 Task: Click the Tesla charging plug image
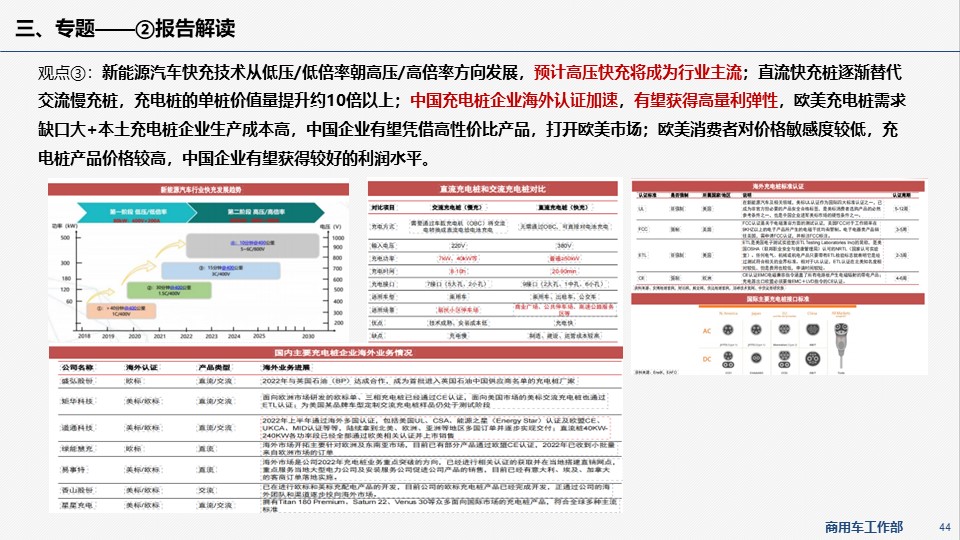pos(841,346)
